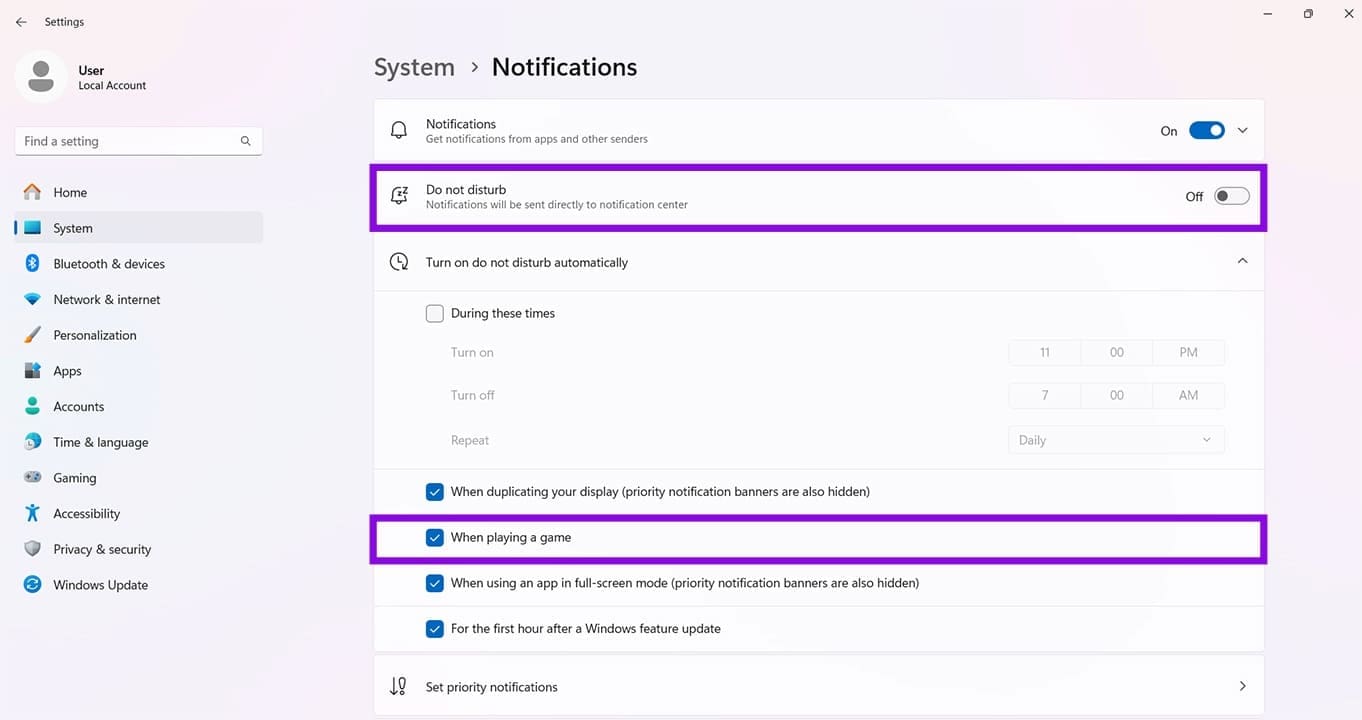Viewport: 1362px width, 720px height.
Task: Go to Bluetooth & devices settings
Action: coord(139,264)
